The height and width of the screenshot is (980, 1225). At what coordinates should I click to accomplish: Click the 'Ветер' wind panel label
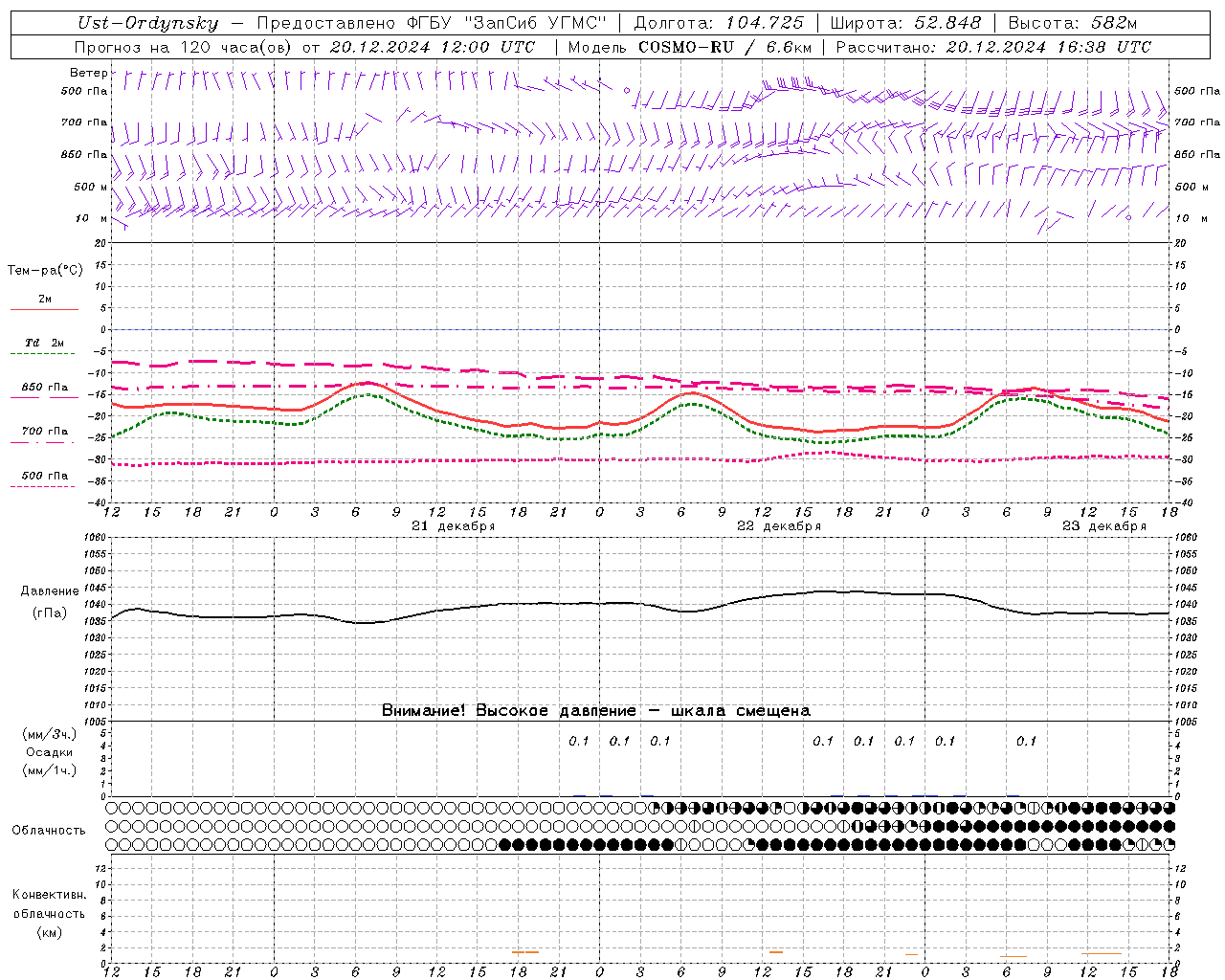(x=89, y=73)
